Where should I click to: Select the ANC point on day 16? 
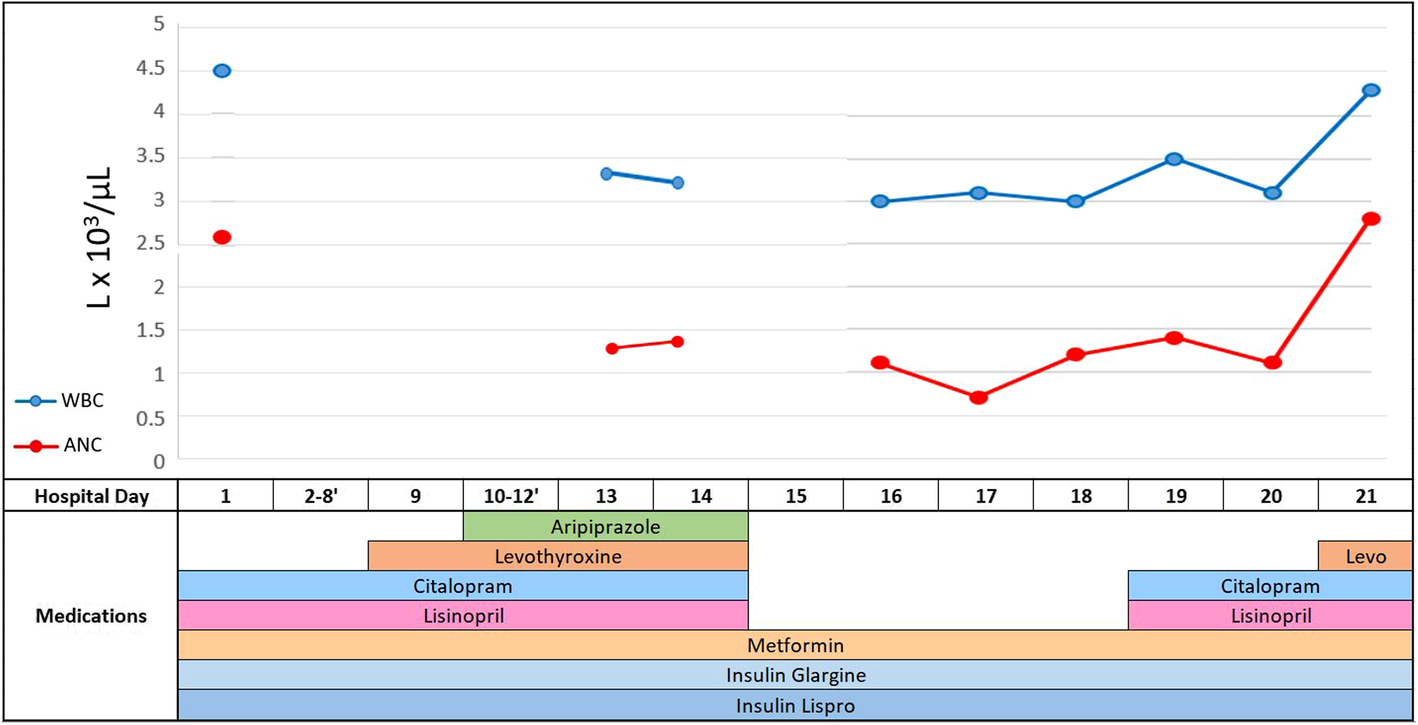point(880,362)
